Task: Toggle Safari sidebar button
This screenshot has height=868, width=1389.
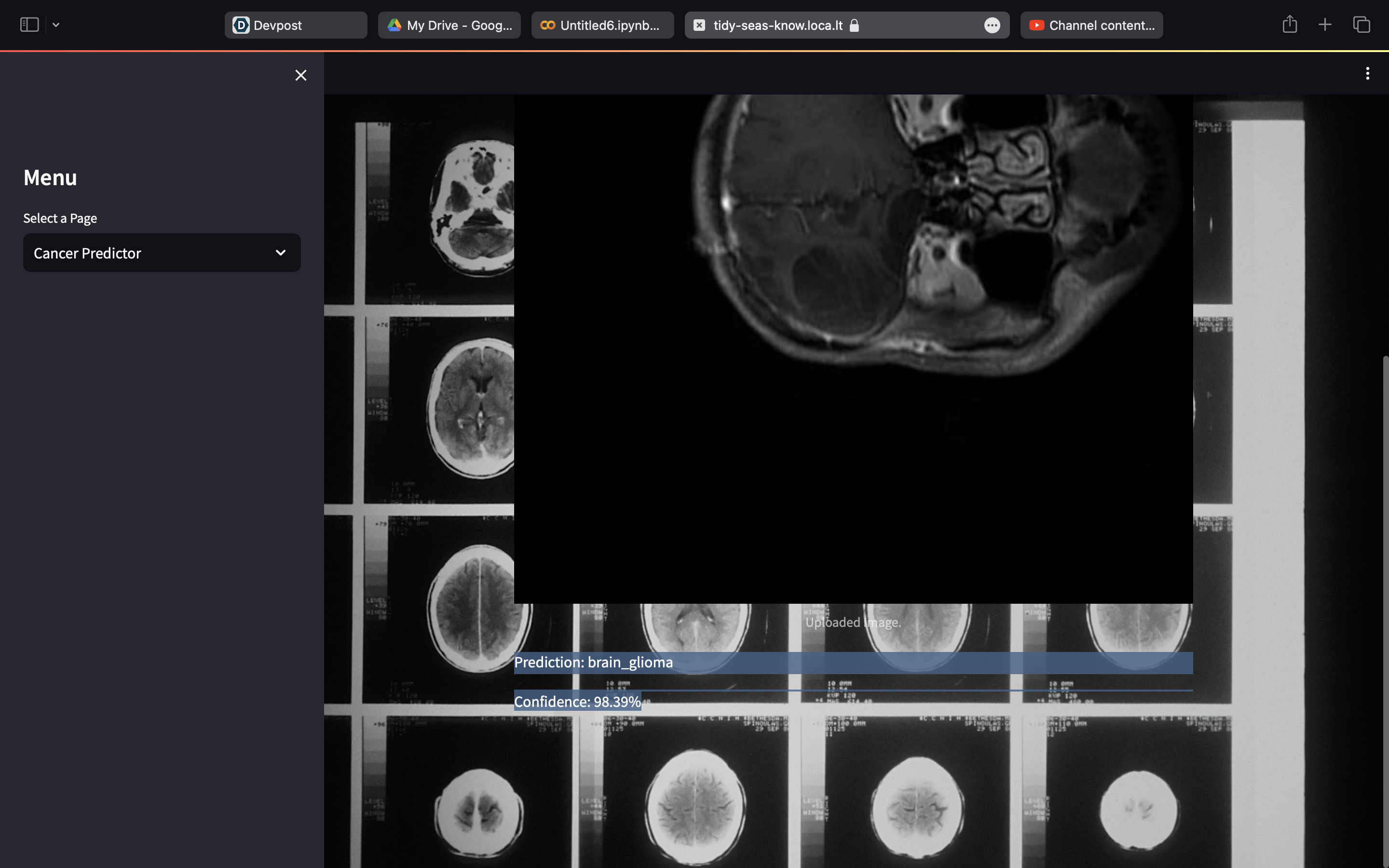Action: pos(29,25)
